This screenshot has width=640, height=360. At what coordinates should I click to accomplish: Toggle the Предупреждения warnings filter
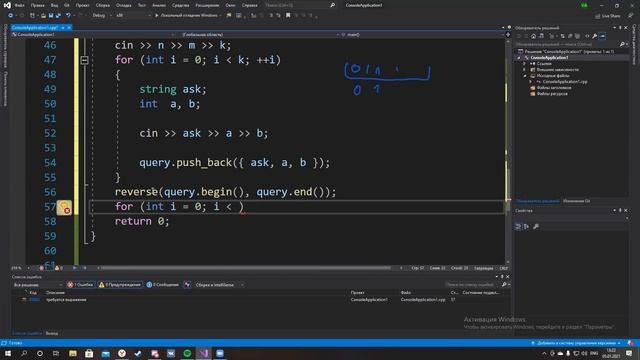click(x=120, y=284)
